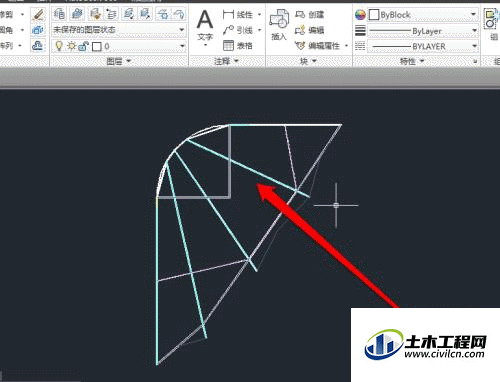
Task: Toggle layer 0 on/off light bulb
Action: (x=59, y=46)
